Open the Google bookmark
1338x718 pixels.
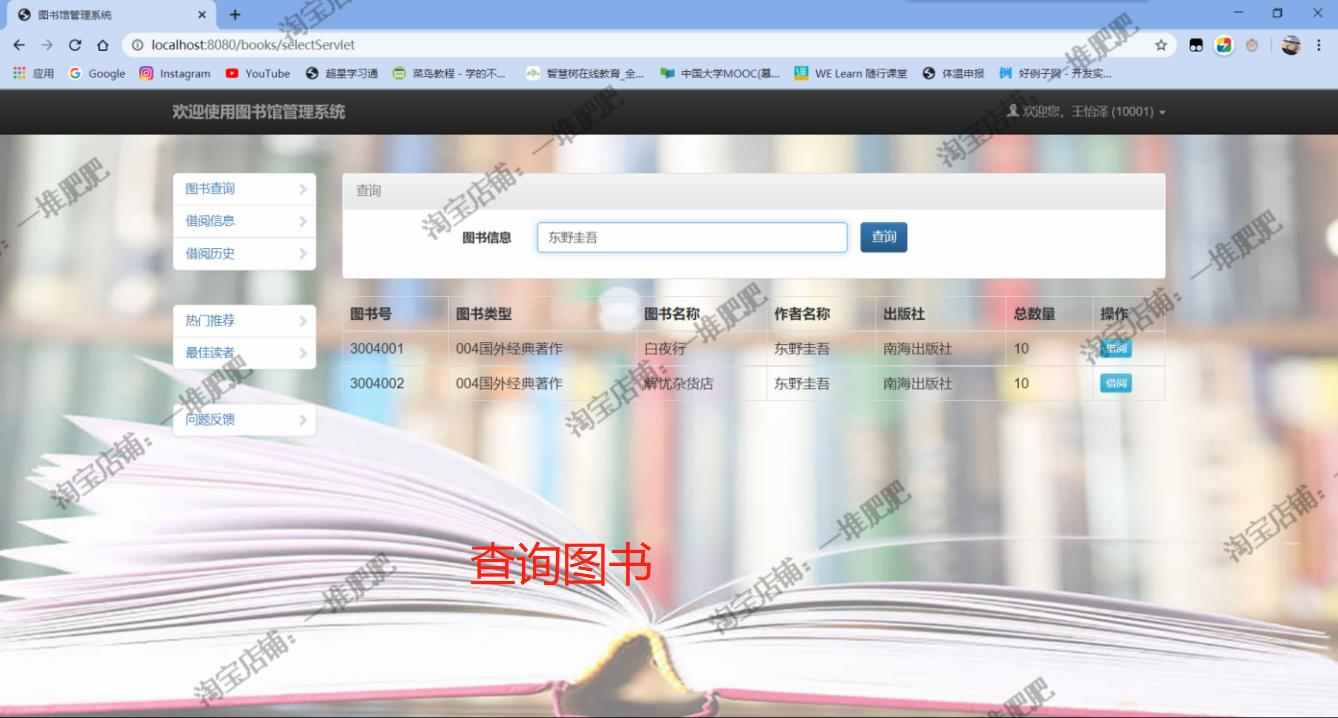pos(97,73)
